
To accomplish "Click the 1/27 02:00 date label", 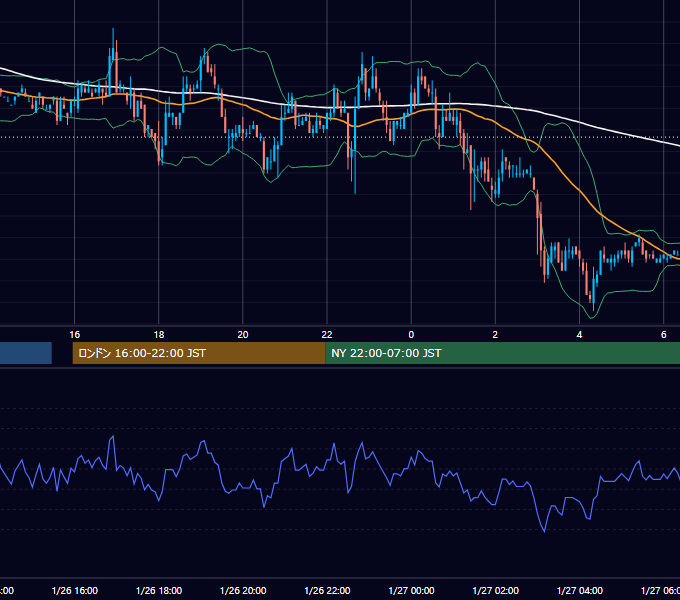I will [495, 590].
